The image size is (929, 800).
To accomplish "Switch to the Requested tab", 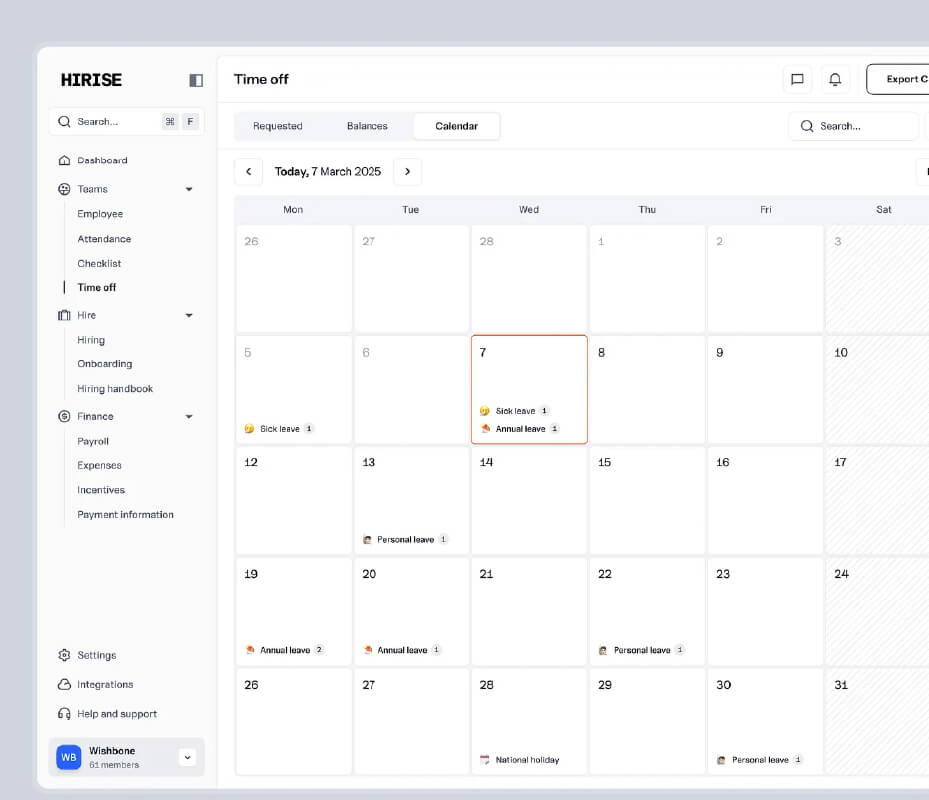I will click(278, 126).
